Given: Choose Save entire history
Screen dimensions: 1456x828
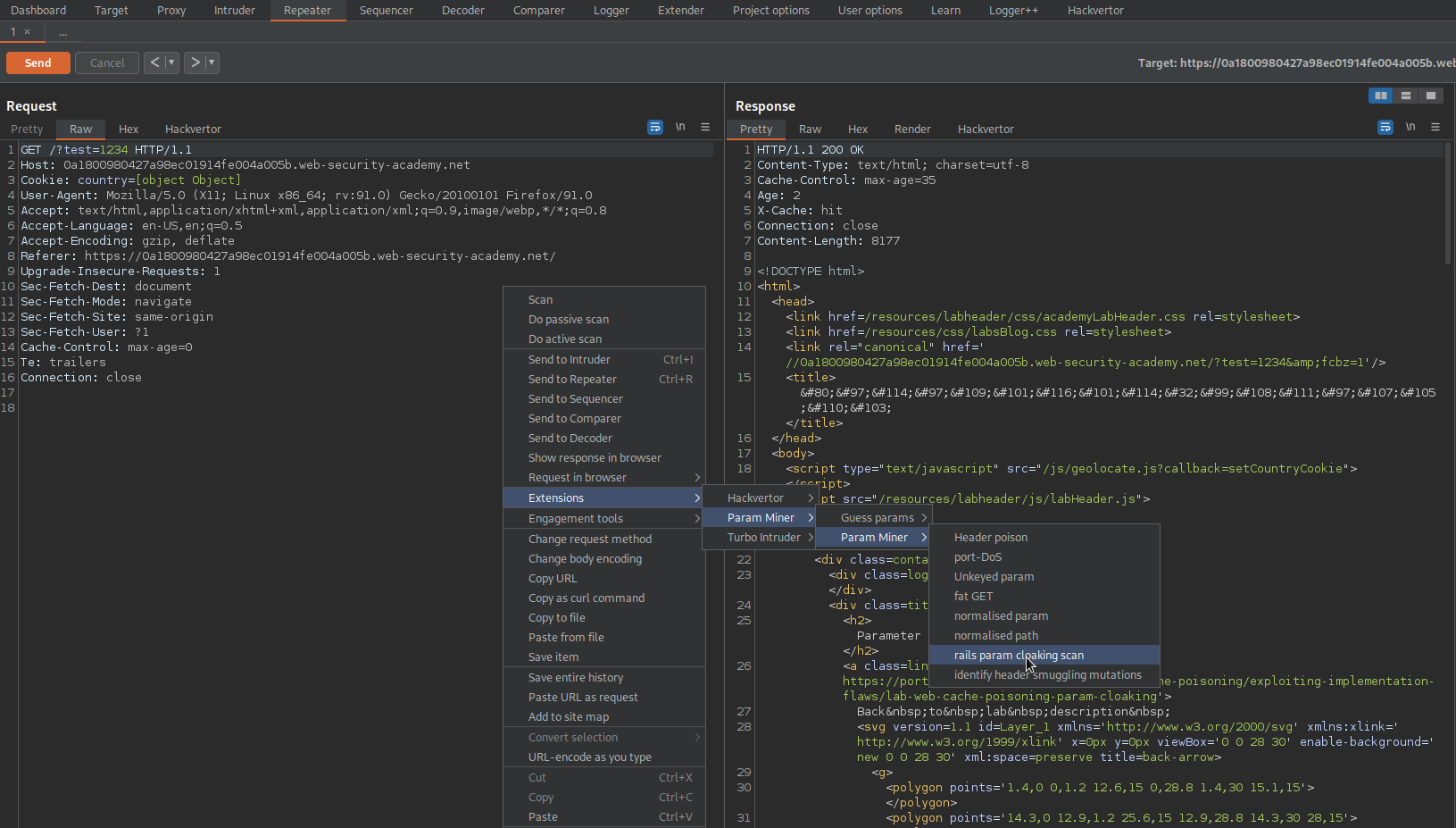Looking at the screenshot, I should tap(604, 678).
